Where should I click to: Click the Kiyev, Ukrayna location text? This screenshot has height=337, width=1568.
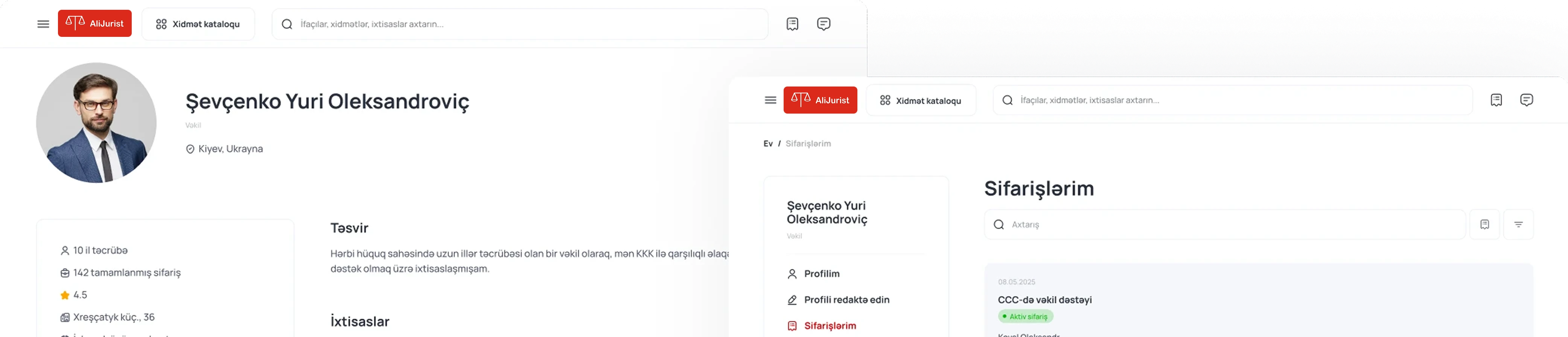pyautogui.click(x=231, y=149)
